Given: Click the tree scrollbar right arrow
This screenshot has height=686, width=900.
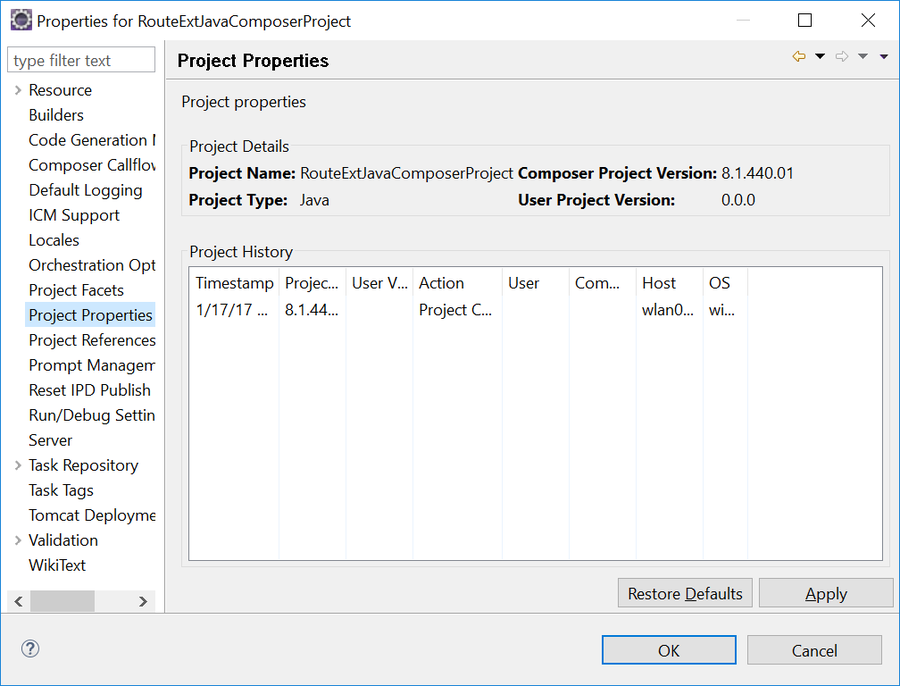Looking at the screenshot, I should pos(143,601).
